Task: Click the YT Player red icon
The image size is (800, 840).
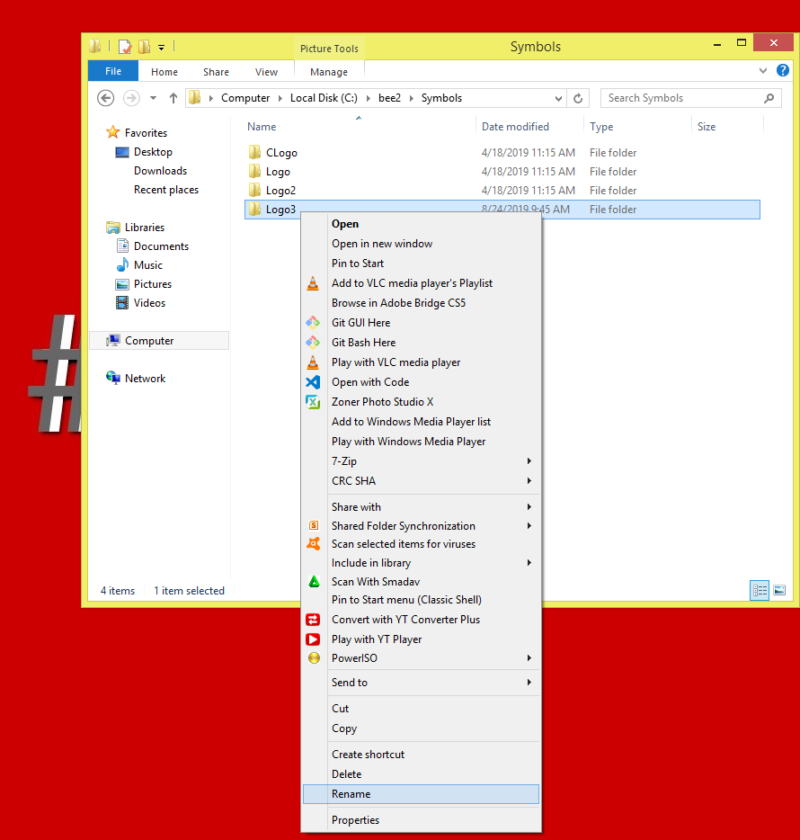Action: [x=312, y=639]
